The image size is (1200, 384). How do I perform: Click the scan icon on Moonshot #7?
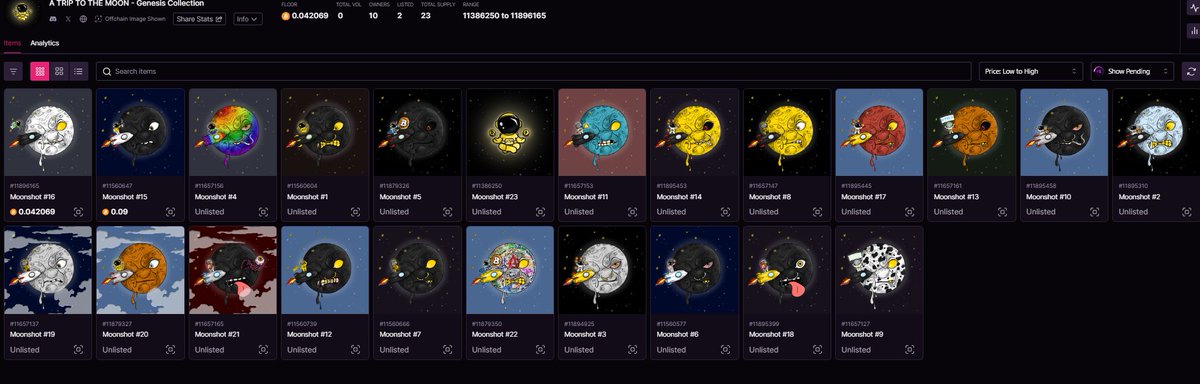447,350
